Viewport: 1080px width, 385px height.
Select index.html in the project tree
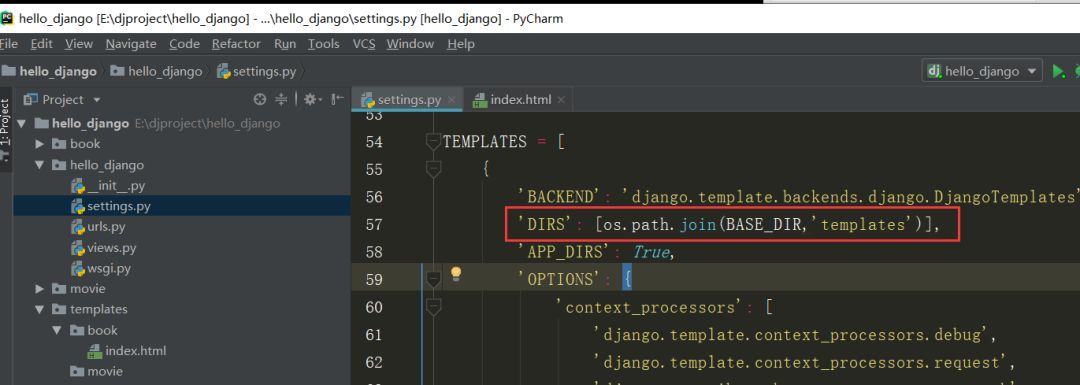136,351
